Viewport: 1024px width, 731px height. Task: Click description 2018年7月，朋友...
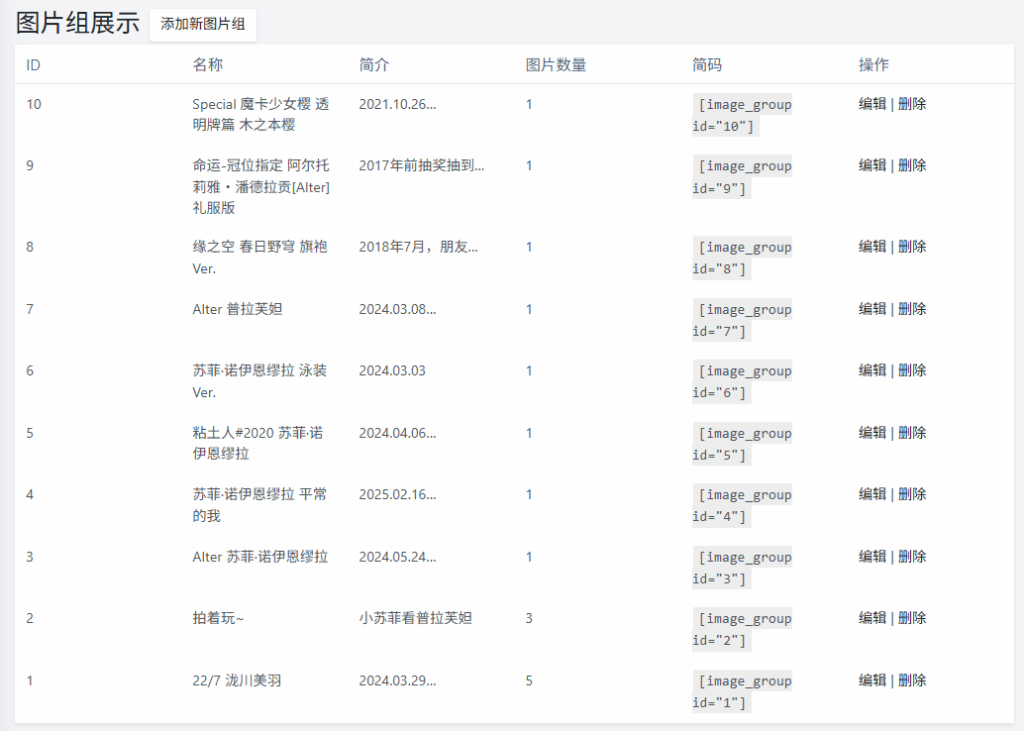tap(419, 247)
